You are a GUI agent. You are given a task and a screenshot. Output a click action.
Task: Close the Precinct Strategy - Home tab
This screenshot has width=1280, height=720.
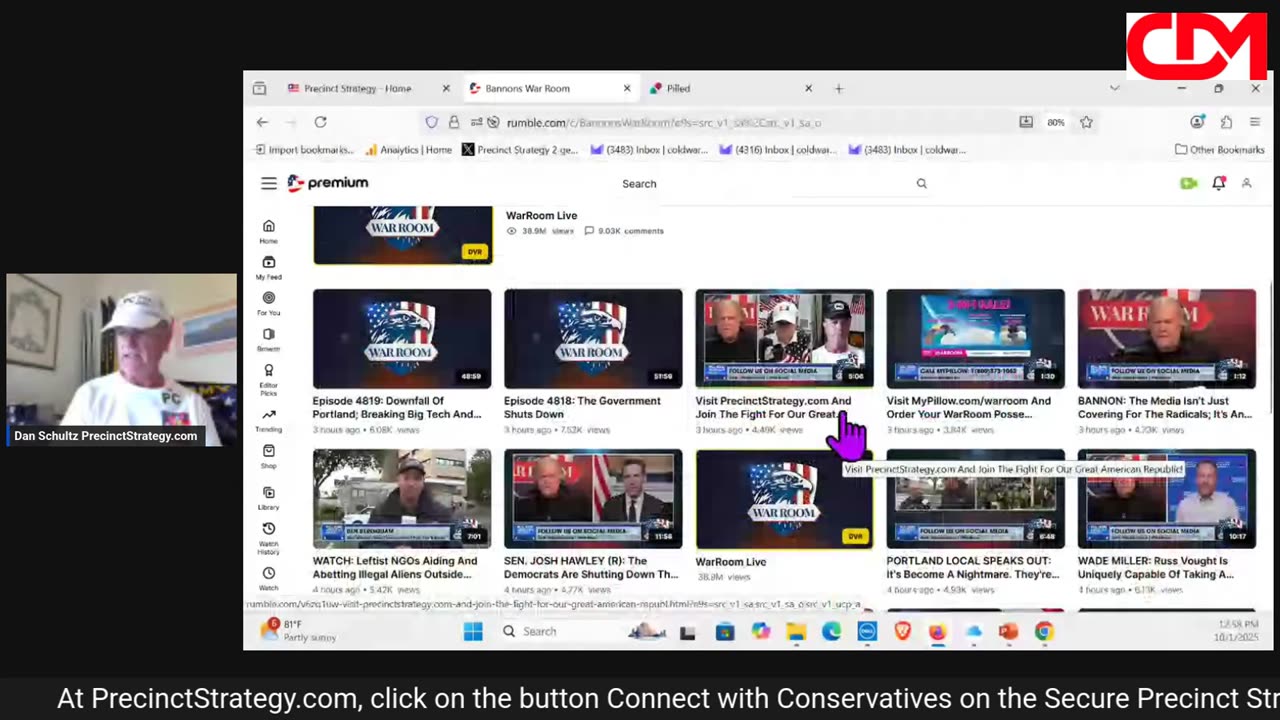pyautogui.click(x=446, y=88)
